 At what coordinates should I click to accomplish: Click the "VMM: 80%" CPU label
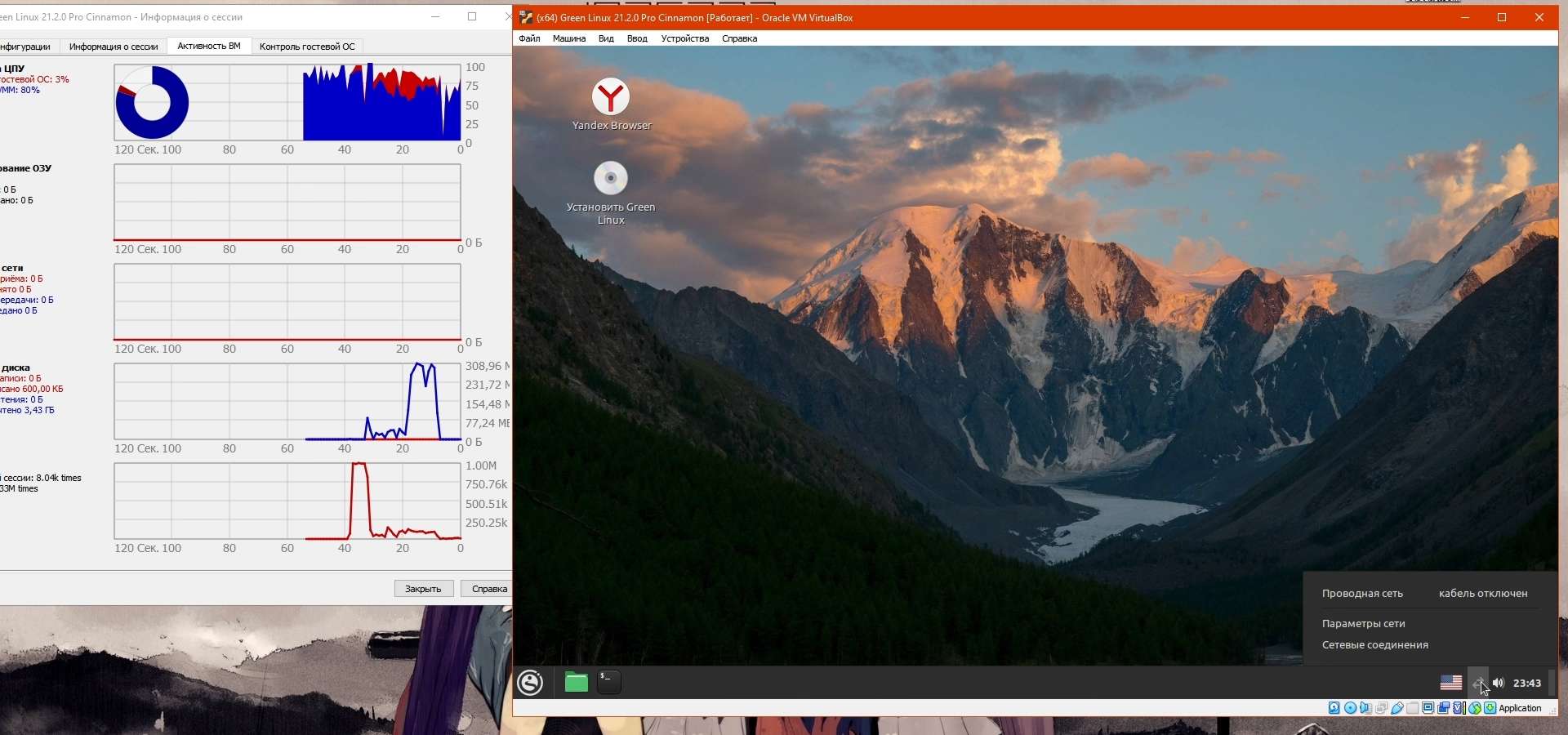click(x=20, y=90)
